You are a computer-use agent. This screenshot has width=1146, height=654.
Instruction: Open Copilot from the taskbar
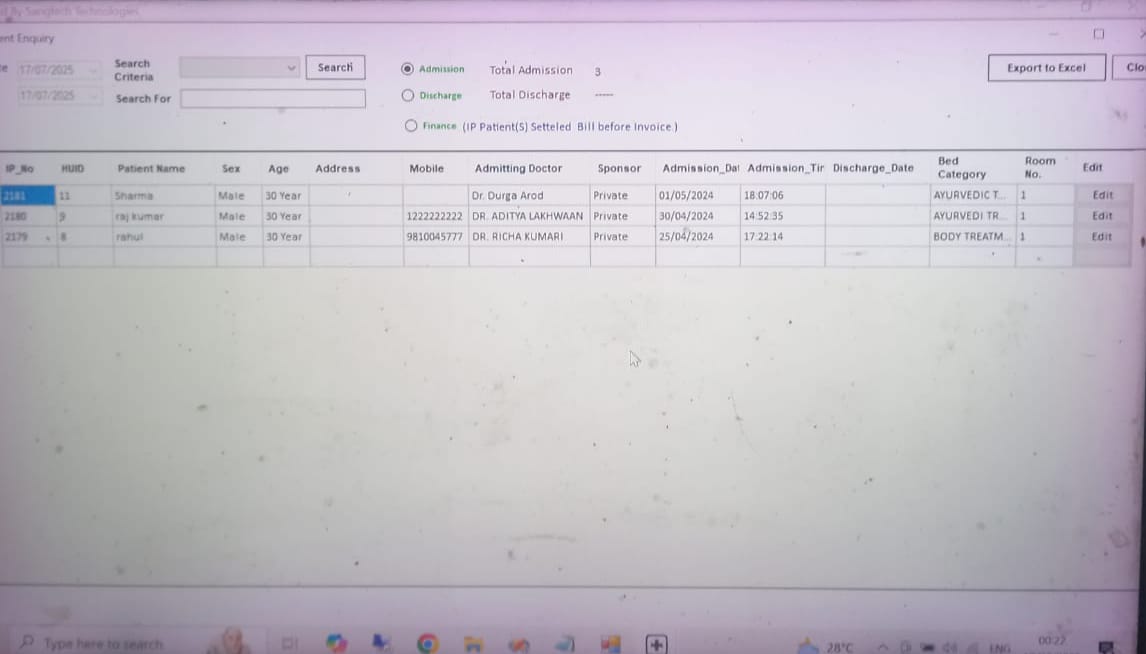point(336,643)
